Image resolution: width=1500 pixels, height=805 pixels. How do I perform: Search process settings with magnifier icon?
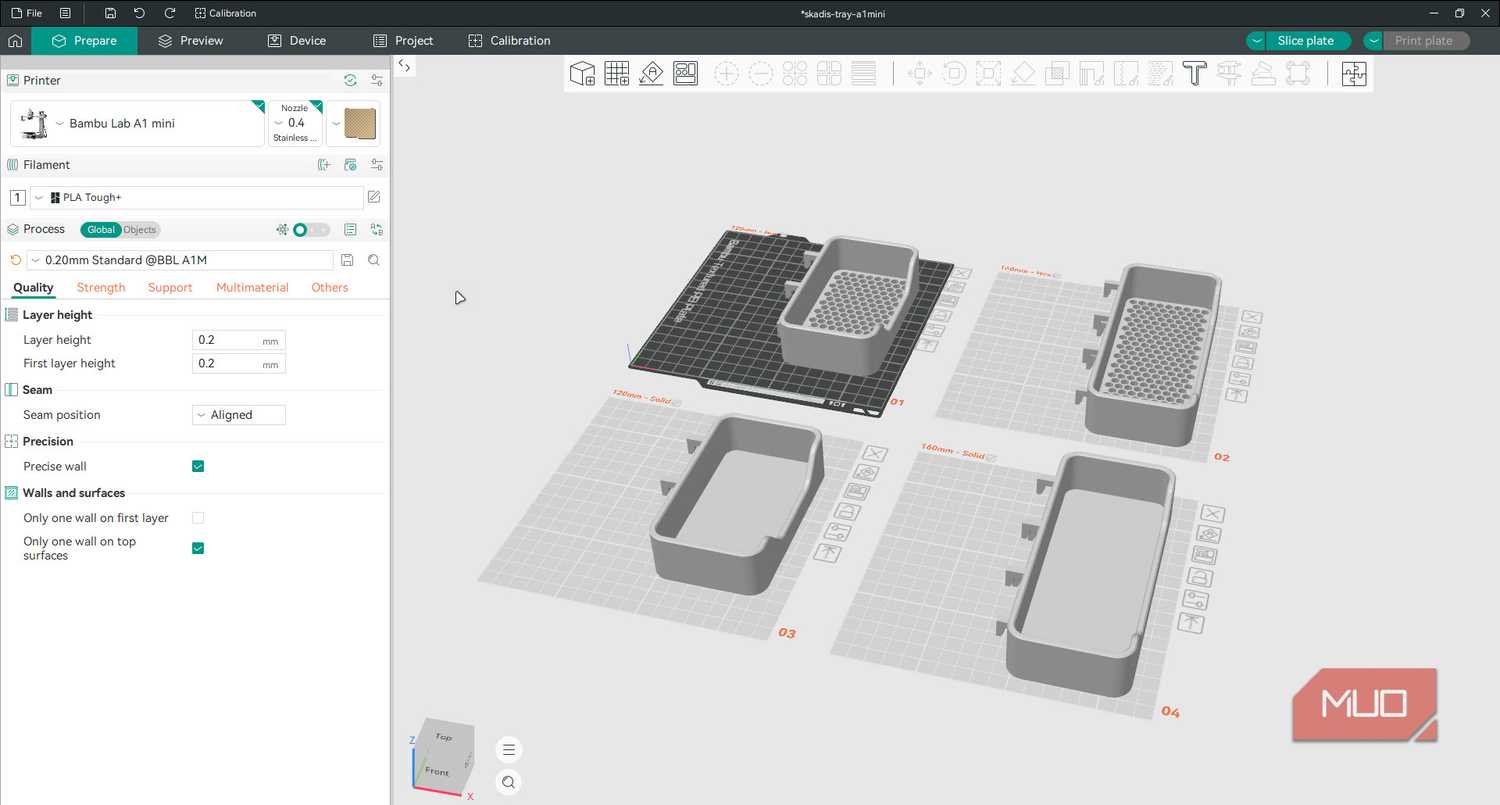click(373, 260)
